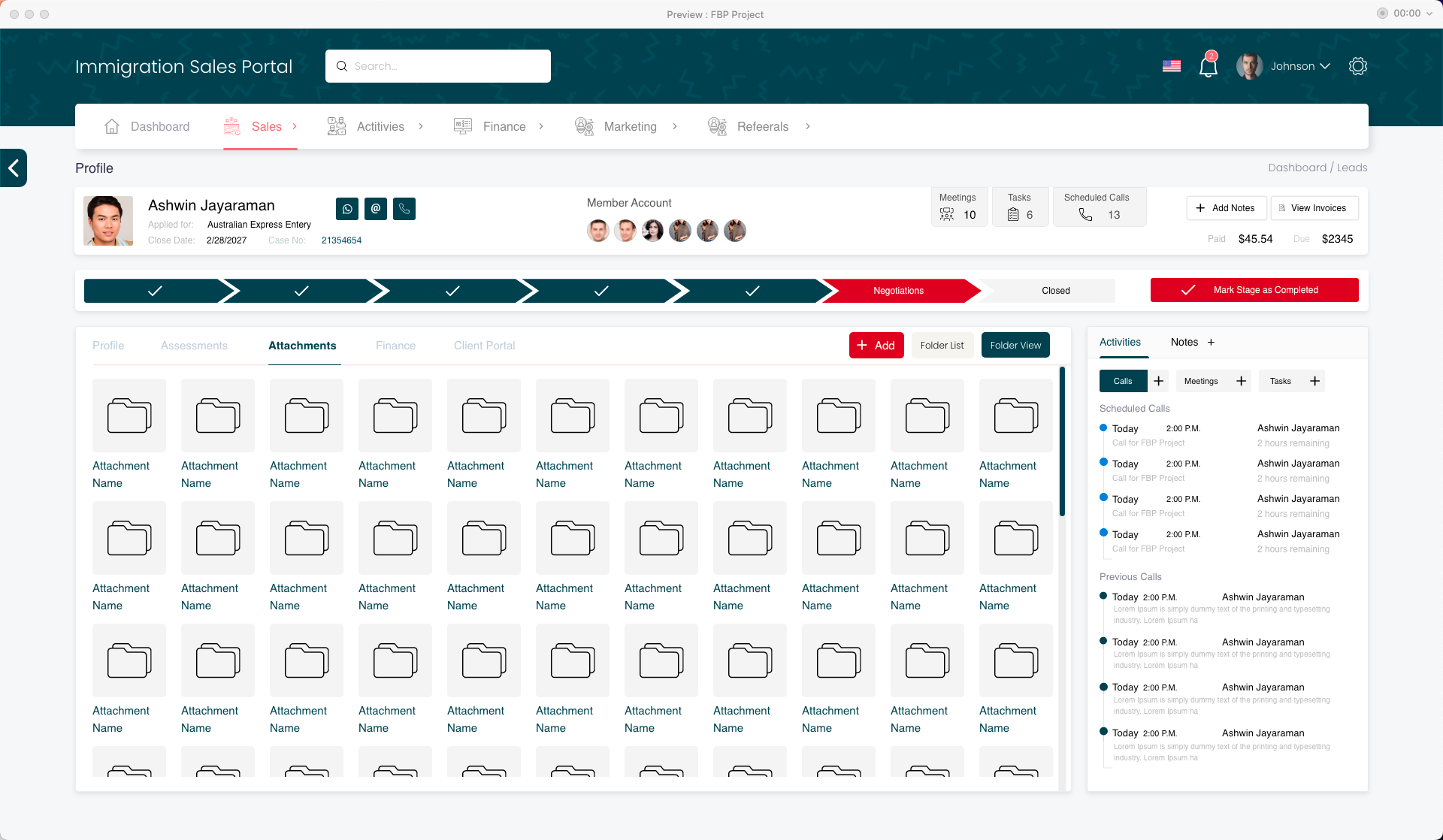
Task: Open the Johnson user dropdown
Action: (1299, 66)
